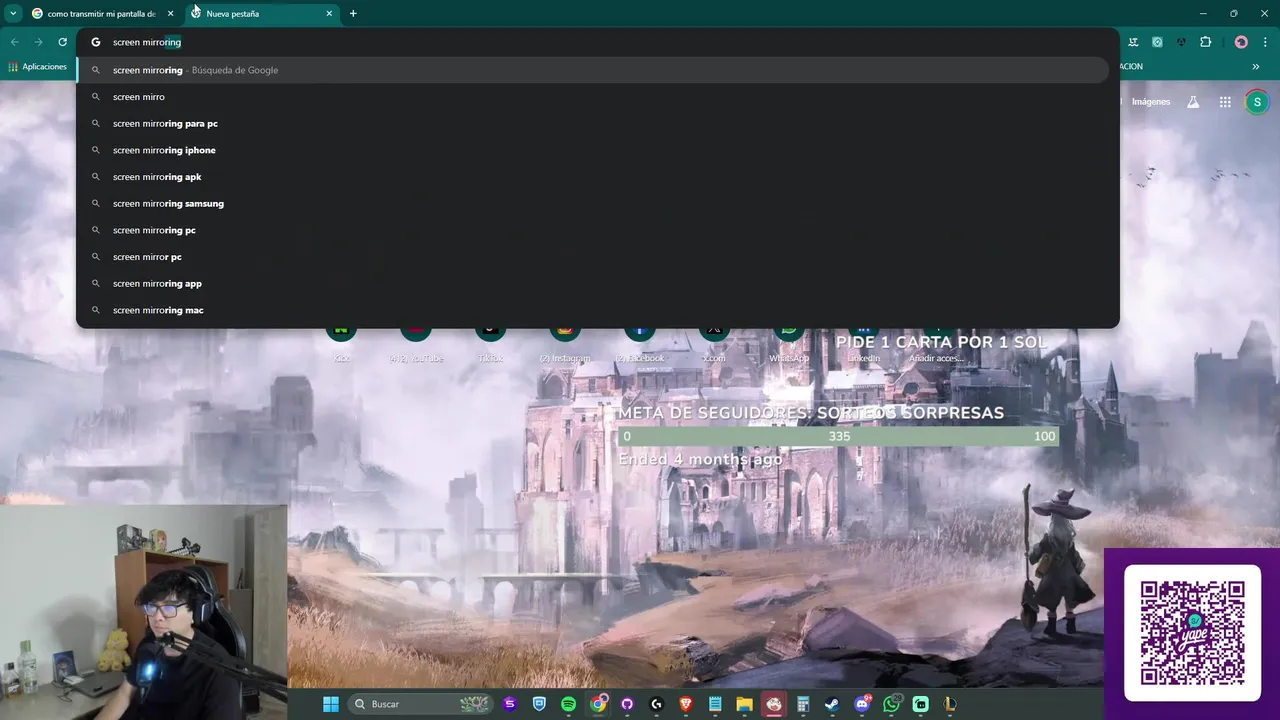Screen dimensions: 1280x720
Task: Open Chrome three-dot menu
Action: 1265,42
